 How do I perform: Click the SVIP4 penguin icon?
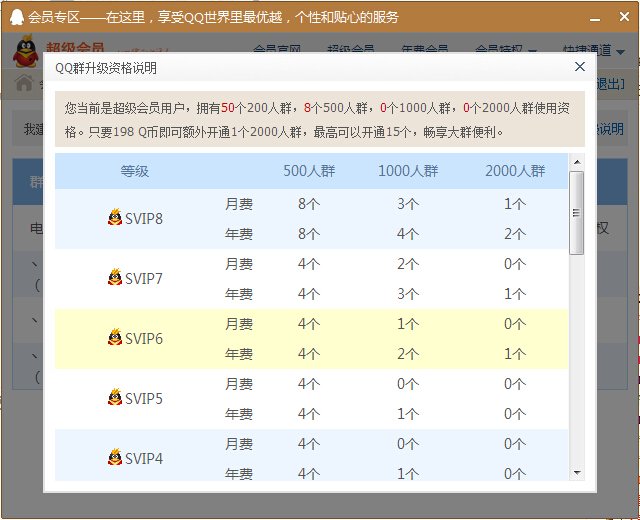pos(115,457)
